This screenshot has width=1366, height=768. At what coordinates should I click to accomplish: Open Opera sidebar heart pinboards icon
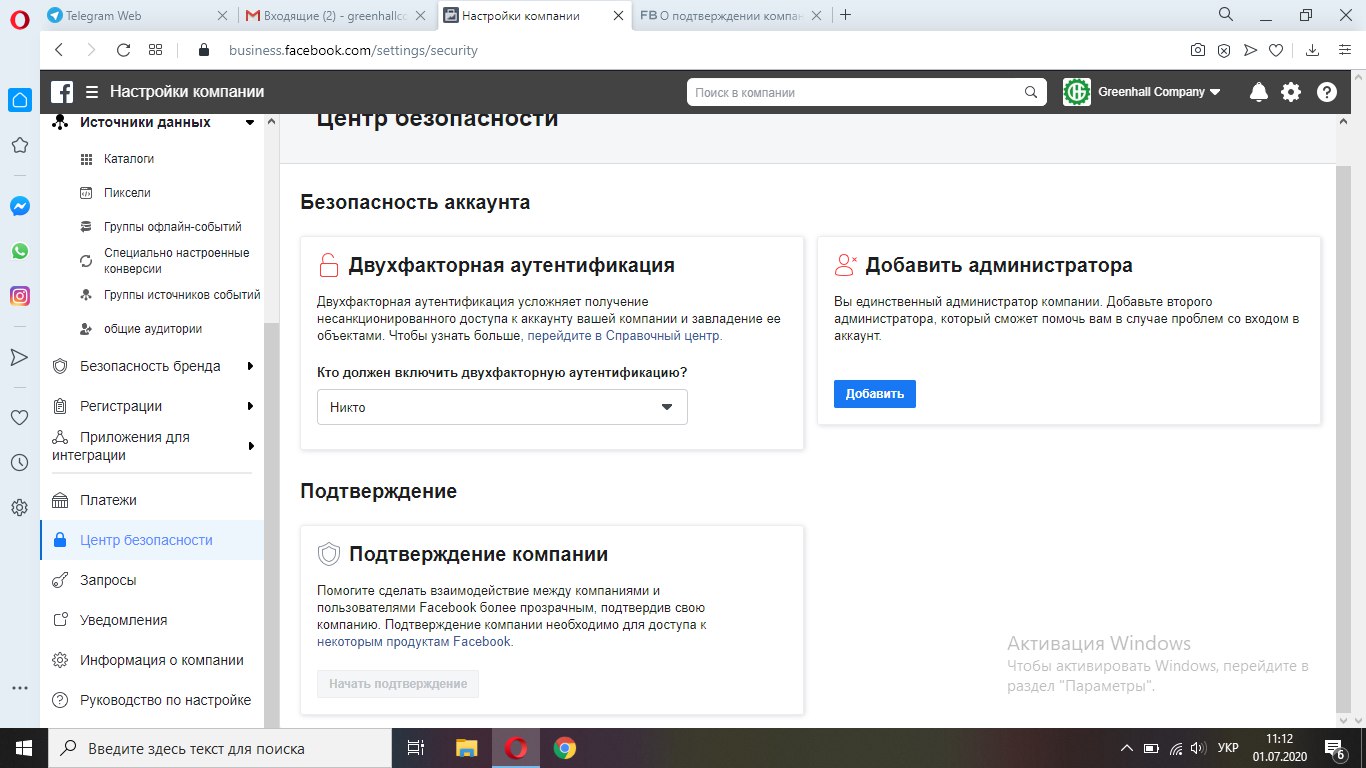pos(19,418)
